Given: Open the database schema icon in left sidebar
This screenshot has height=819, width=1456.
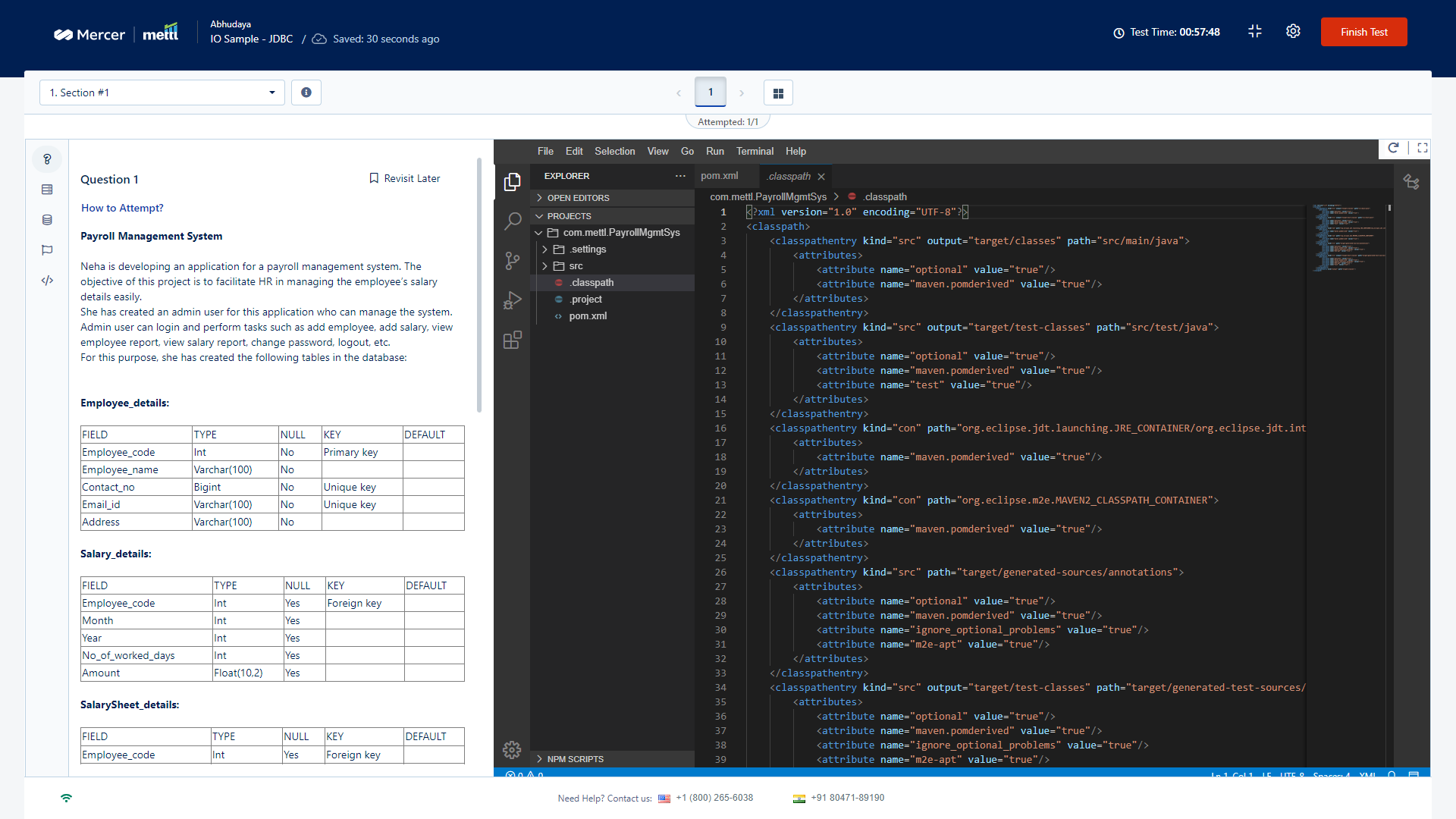Looking at the screenshot, I should click(47, 220).
